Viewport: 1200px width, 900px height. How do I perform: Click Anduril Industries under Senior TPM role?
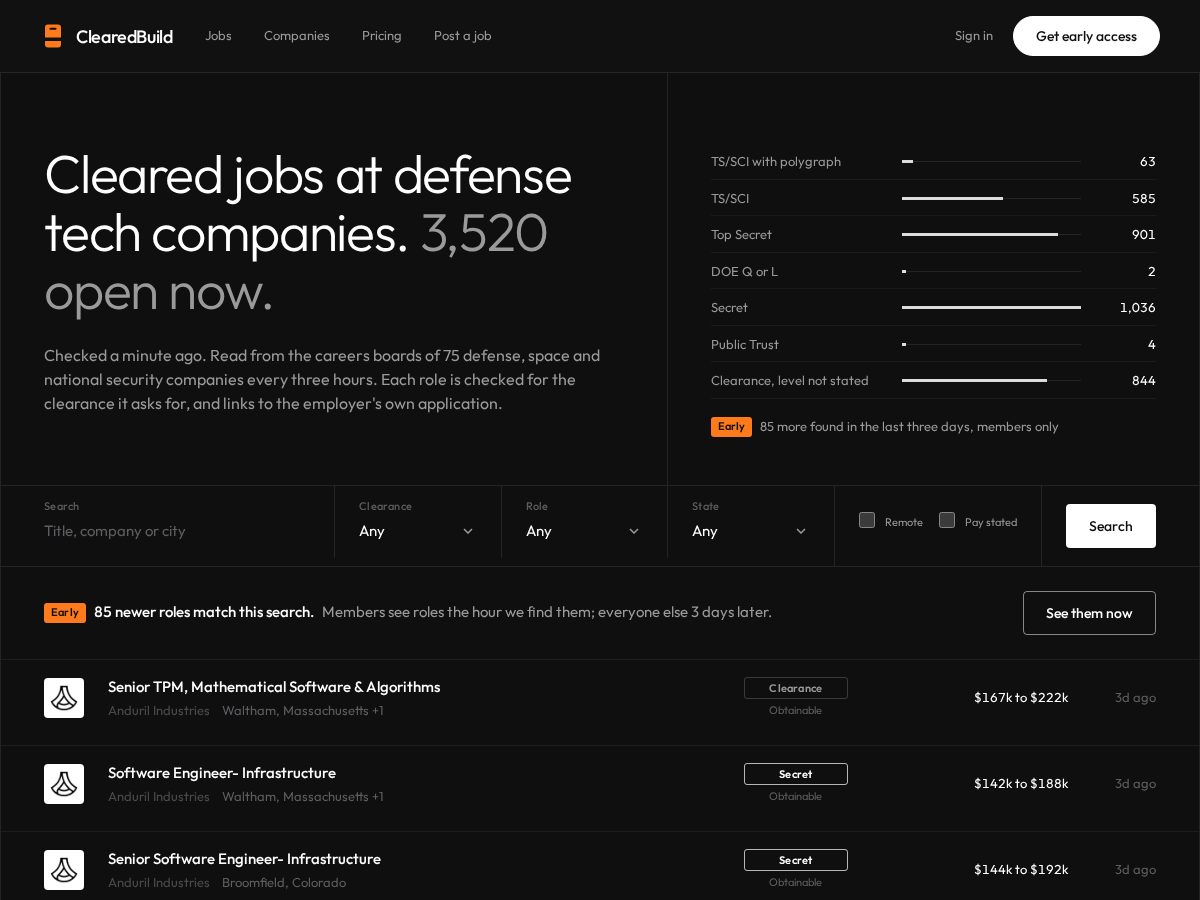coord(159,710)
